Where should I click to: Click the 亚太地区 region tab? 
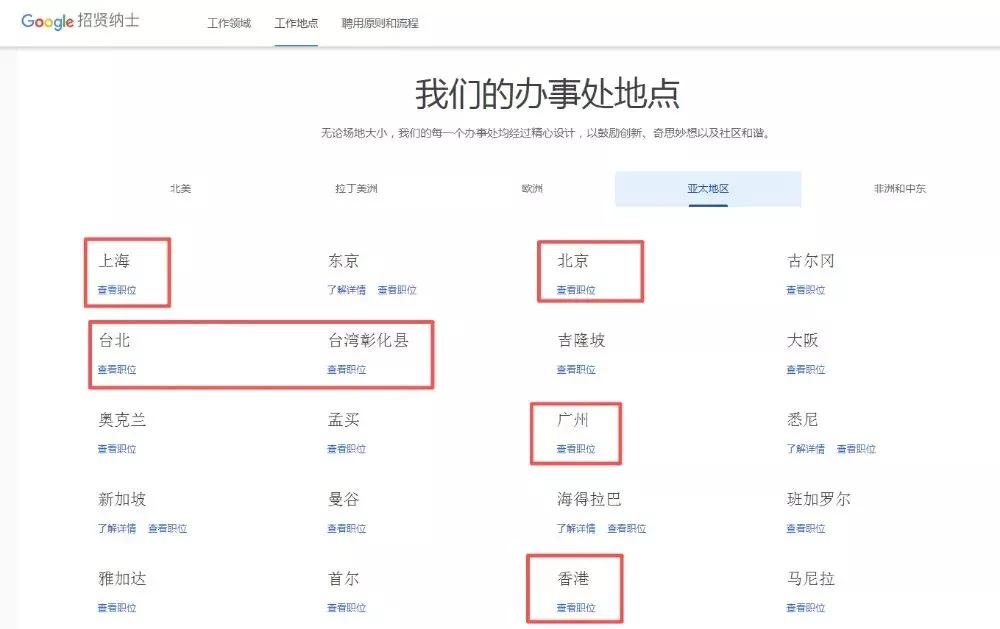[707, 189]
